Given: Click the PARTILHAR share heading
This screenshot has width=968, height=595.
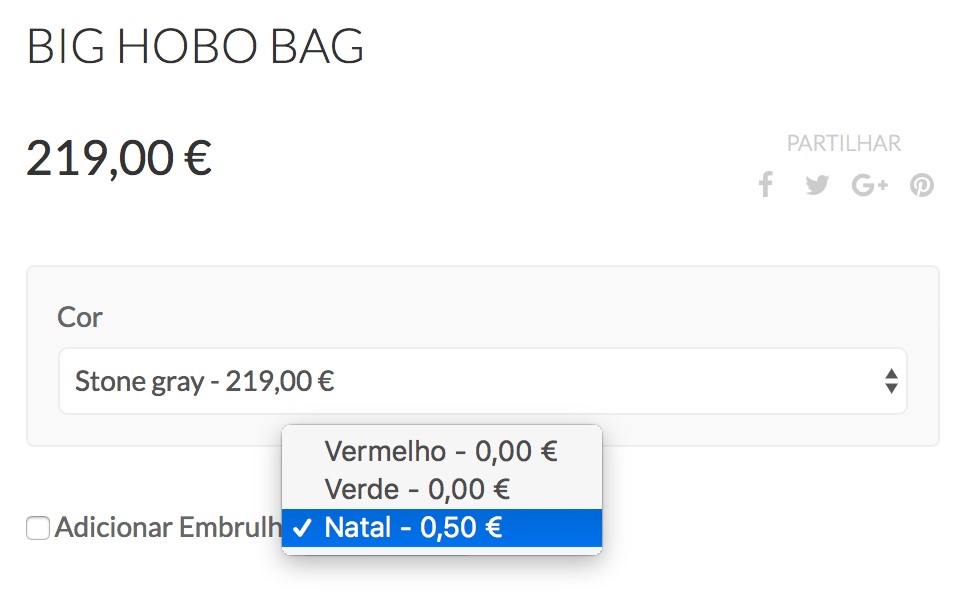Looking at the screenshot, I should tap(843, 144).
